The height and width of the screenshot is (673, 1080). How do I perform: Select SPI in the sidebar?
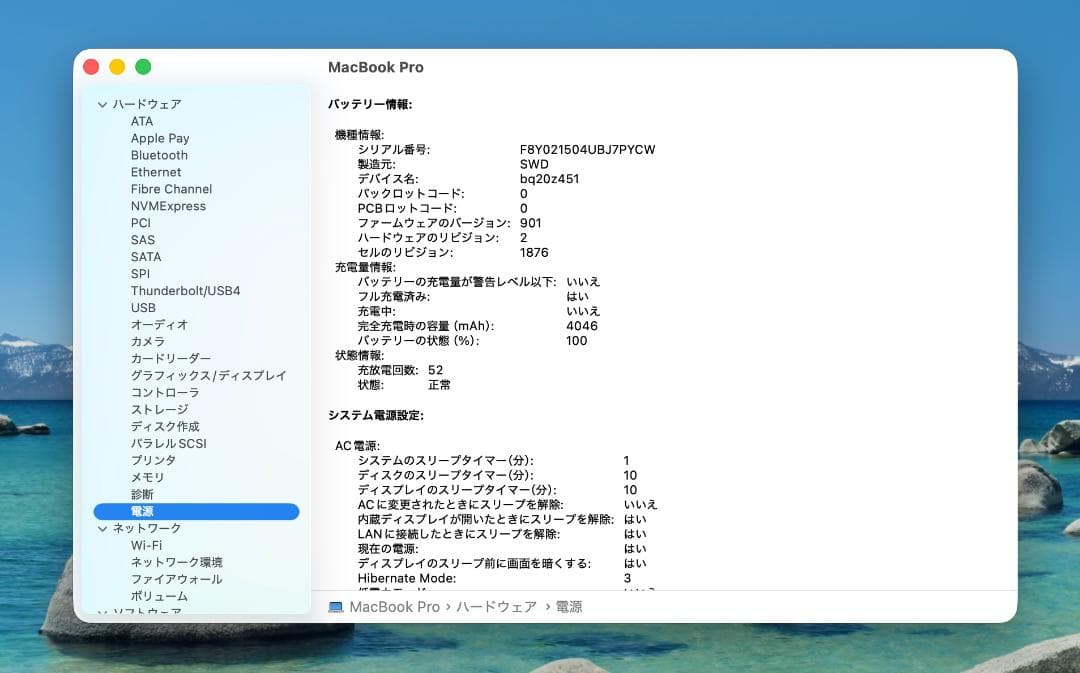140,273
